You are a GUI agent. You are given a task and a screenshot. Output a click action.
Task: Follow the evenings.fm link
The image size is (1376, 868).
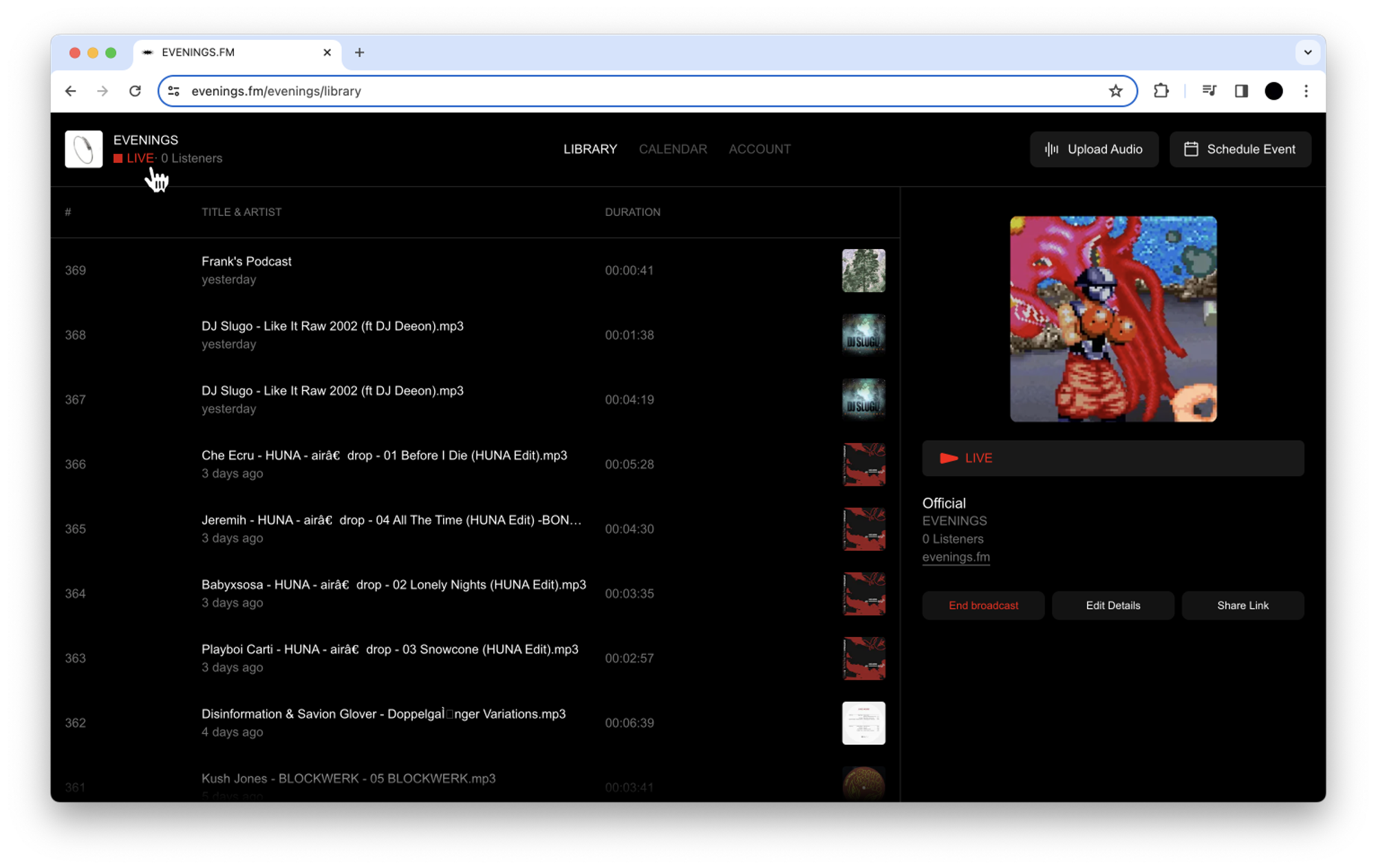(x=956, y=557)
